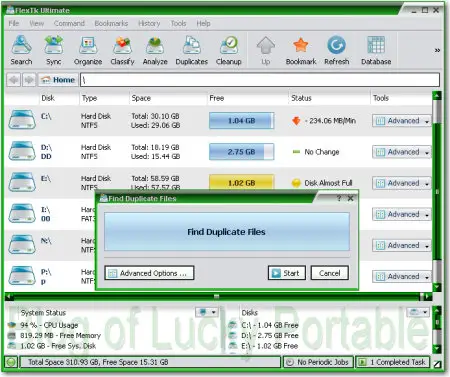This screenshot has width=450, height=377.
Task: Open the Help menu
Action: pos(203,23)
